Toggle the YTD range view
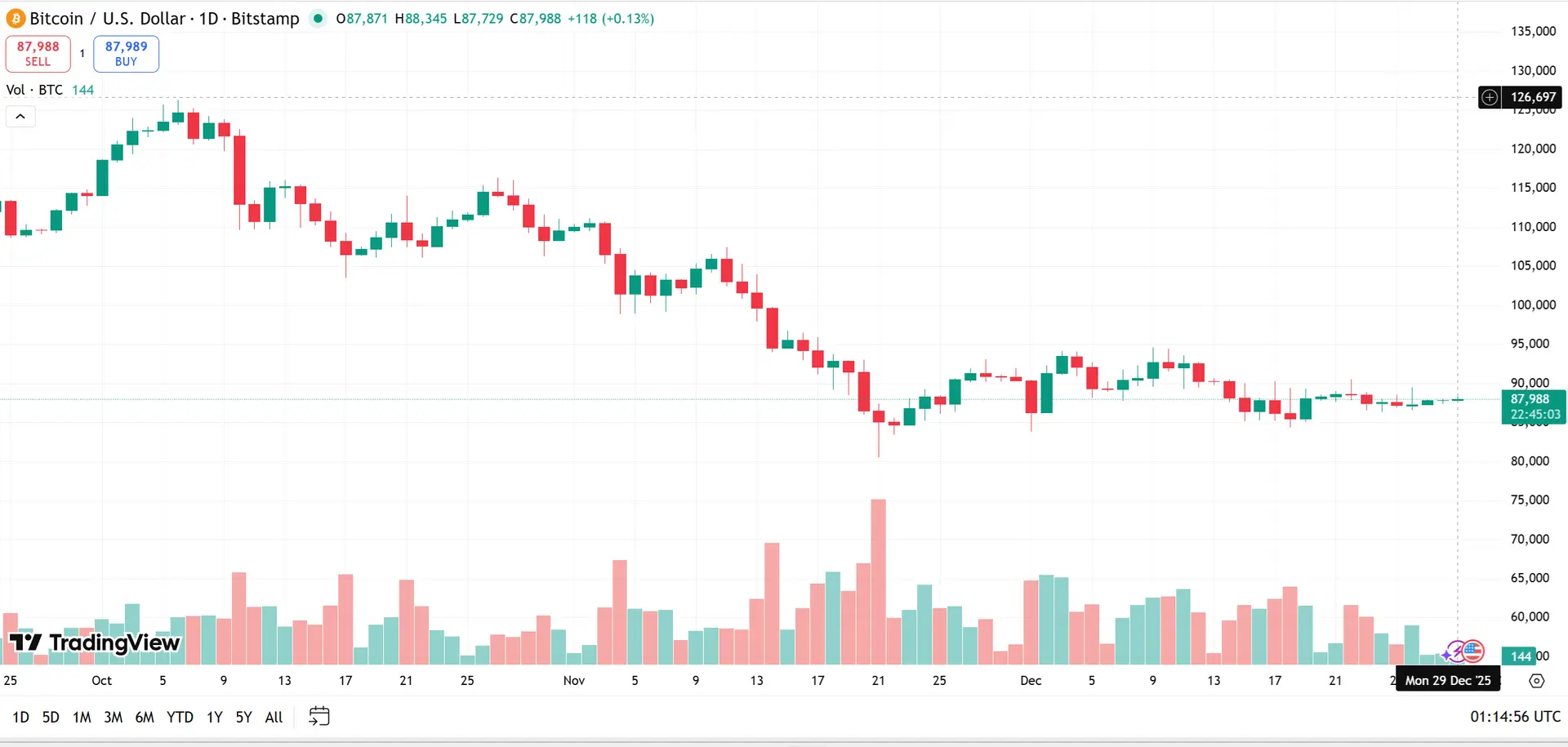Screen dimensions: 1568x747 tap(179, 716)
